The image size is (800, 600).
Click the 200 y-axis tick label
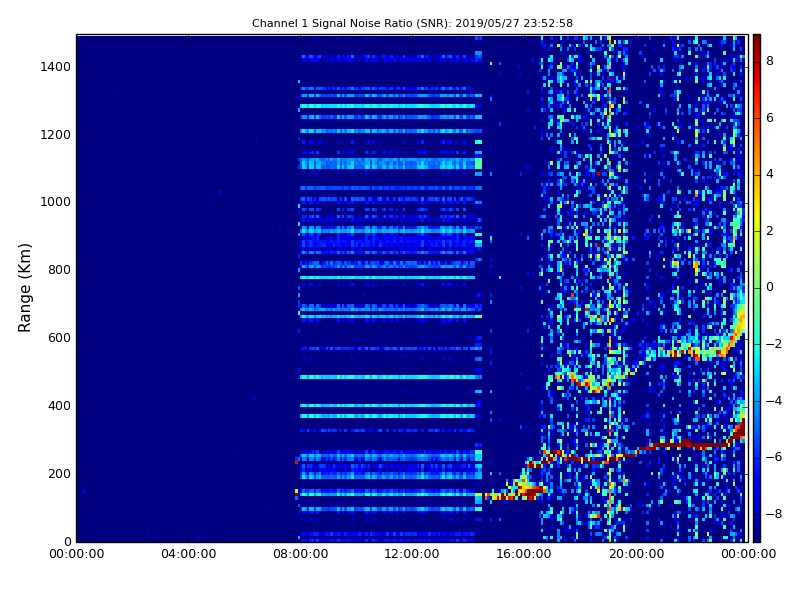coord(59,473)
